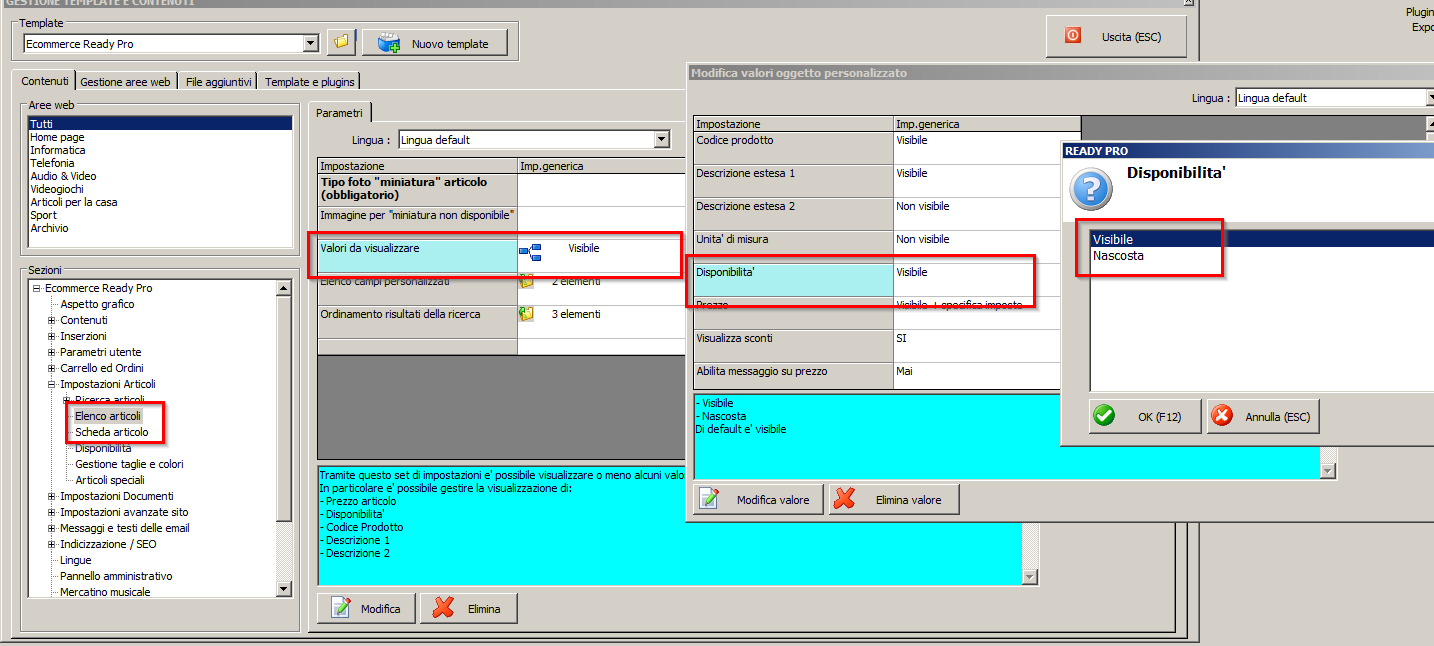Viewport: 1434px width, 646px height.
Task: Select Mercatino musicale in the Sezioni tree
Action: pyautogui.click(x=105, y=592)
